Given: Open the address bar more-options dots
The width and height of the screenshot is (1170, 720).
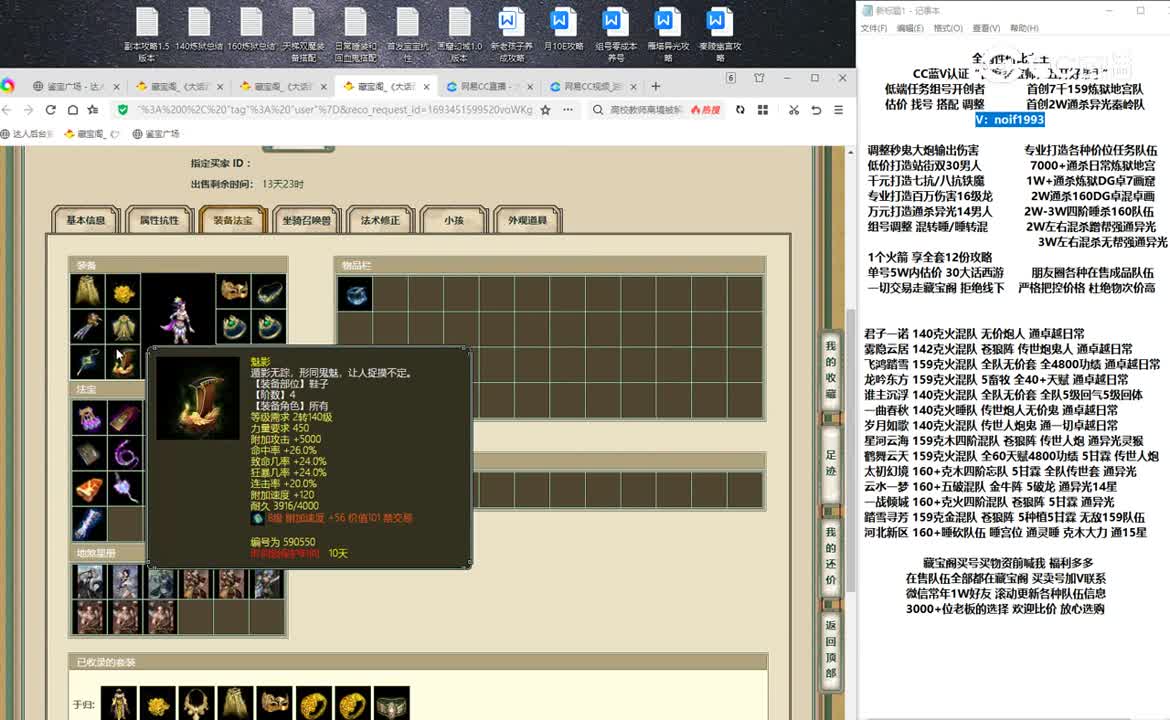Looking at the screenshot, I should [568, 110].
